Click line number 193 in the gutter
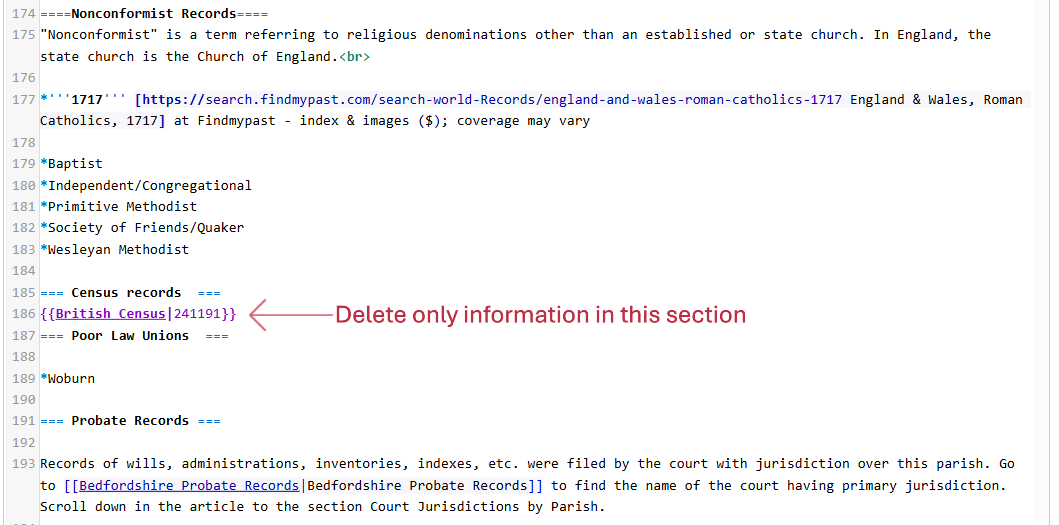This screenshot has width=1059, height=525. 24,464
